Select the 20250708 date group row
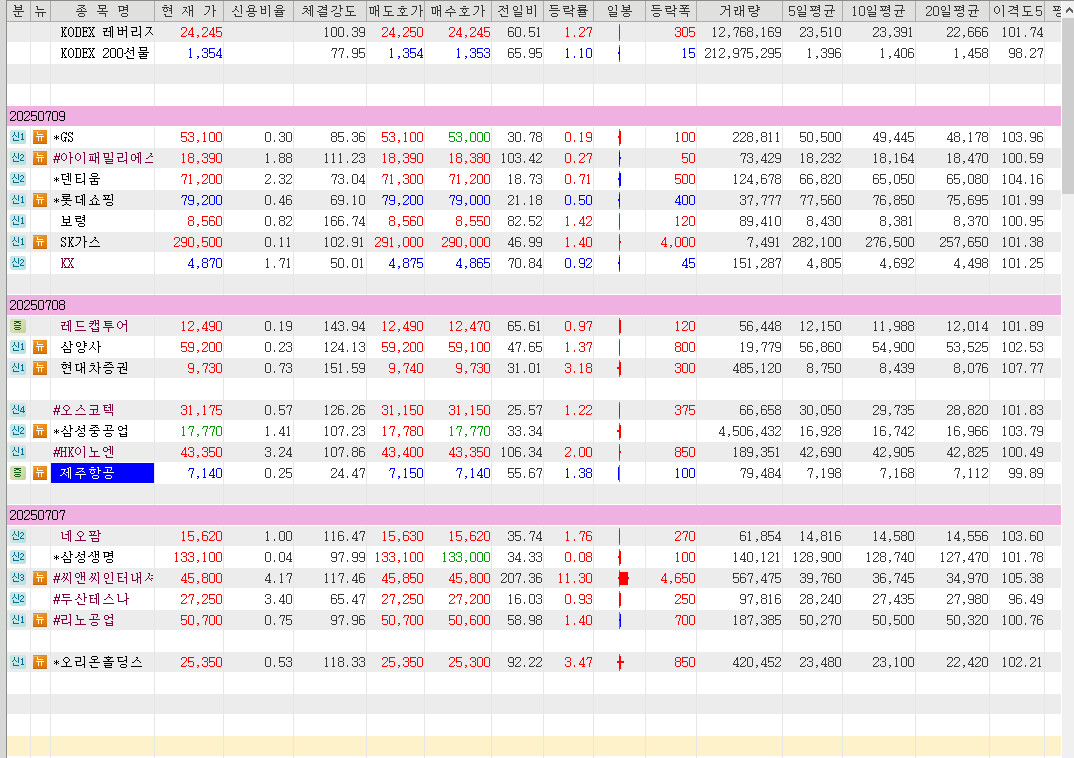This screenshot has height=758, width=1074. click(x=534, y=305)
